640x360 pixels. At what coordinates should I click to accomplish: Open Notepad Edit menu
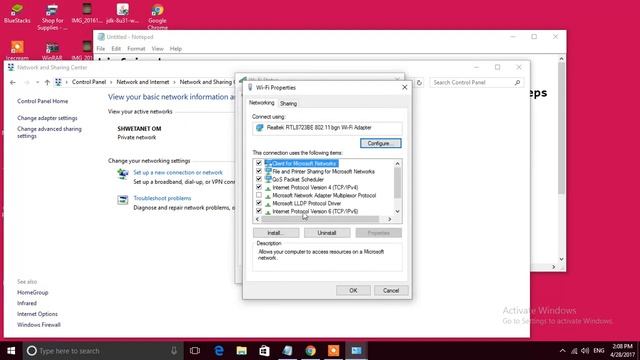[x=116, y=49]
